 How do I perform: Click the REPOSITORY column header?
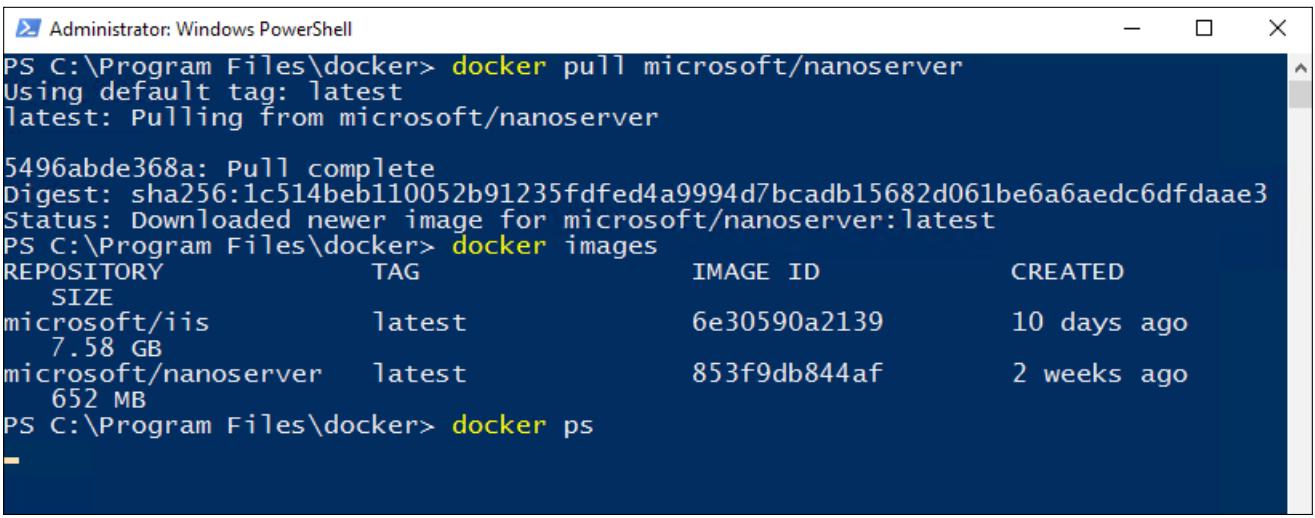82,271
